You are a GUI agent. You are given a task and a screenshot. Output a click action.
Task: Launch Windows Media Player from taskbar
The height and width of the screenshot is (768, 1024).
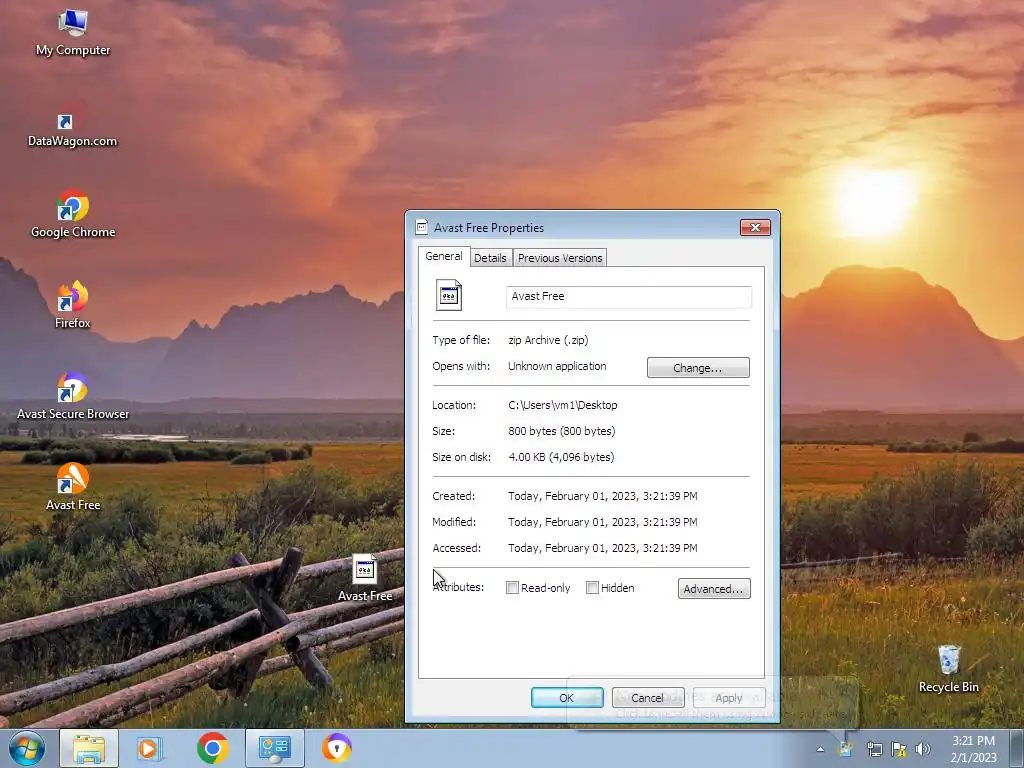point(150,748)
